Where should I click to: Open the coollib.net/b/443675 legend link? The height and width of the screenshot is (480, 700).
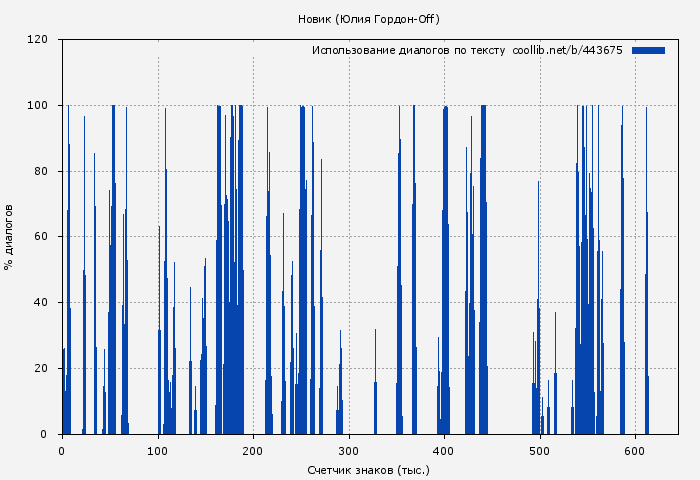coord(567,50)
